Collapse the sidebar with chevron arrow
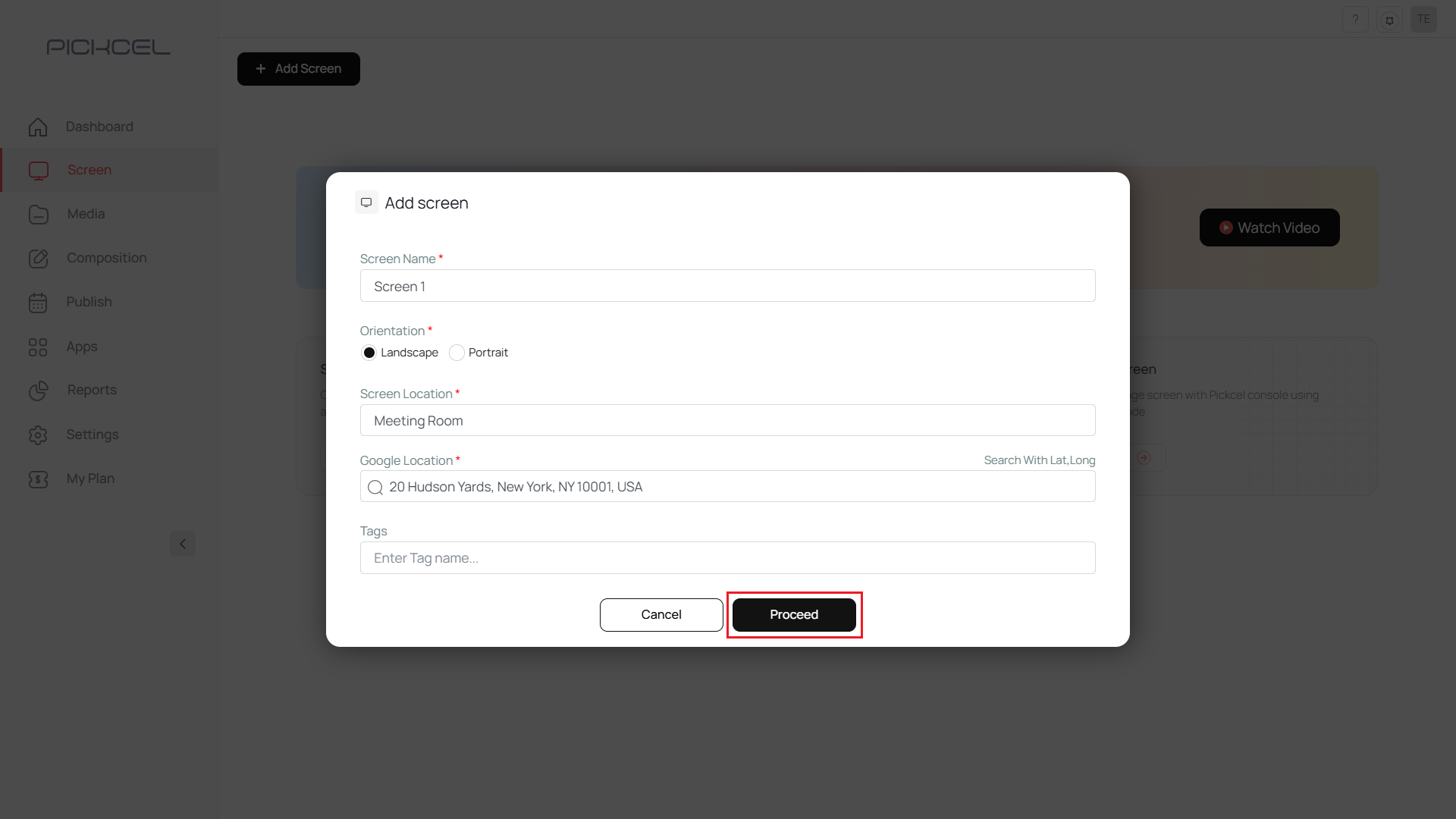Viewport: 1456px width, 819px height. click(x=183, y=544)
